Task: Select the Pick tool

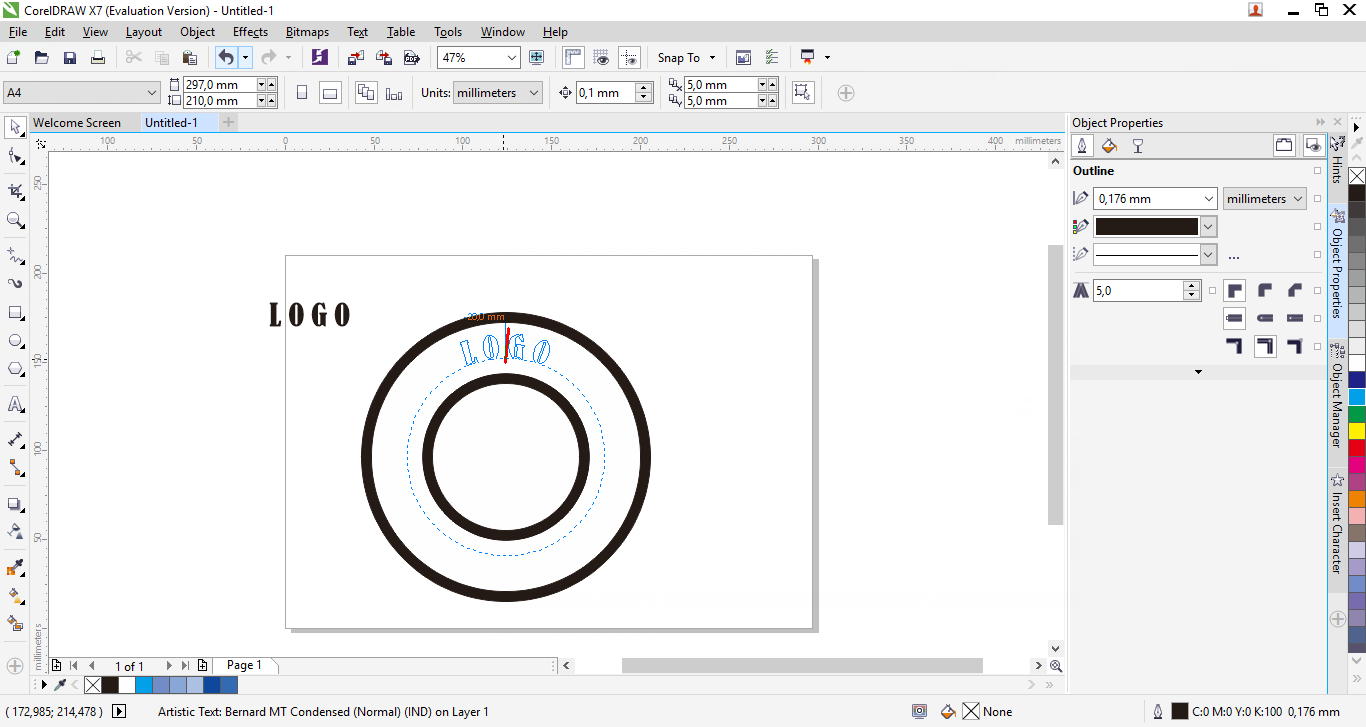Action: pos(15,127)
